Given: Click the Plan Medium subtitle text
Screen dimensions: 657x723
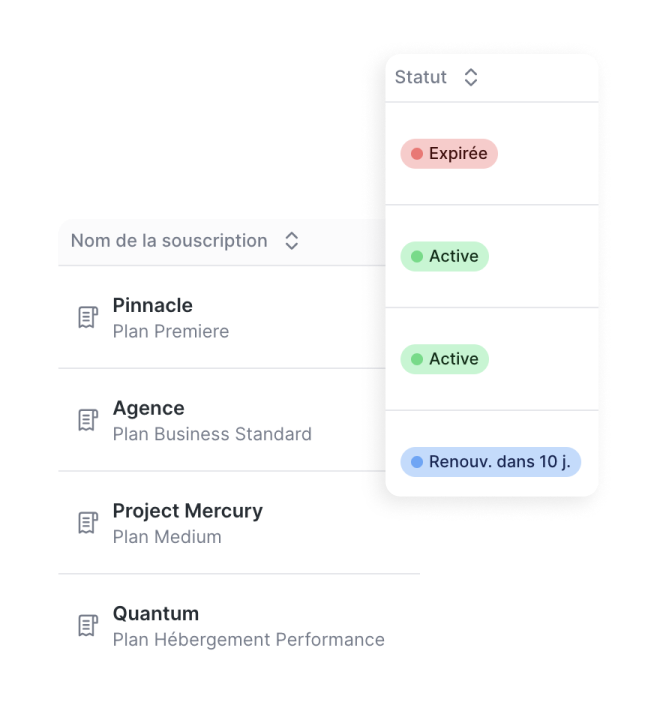Looking at the screenshot, I should (167, 537).
